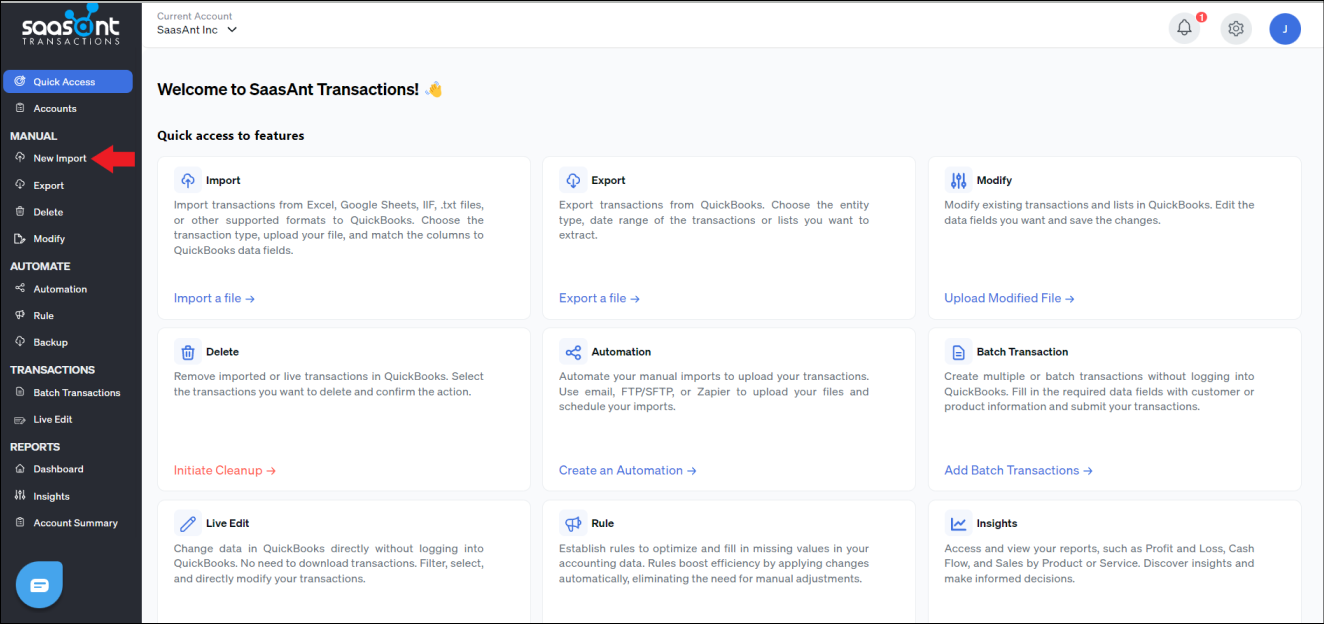Image resolution: width=1324 pixels, height=624 pixels.
Task: Click the Live Edit card title
Action: pyautogui.click(x=228, y=523)
